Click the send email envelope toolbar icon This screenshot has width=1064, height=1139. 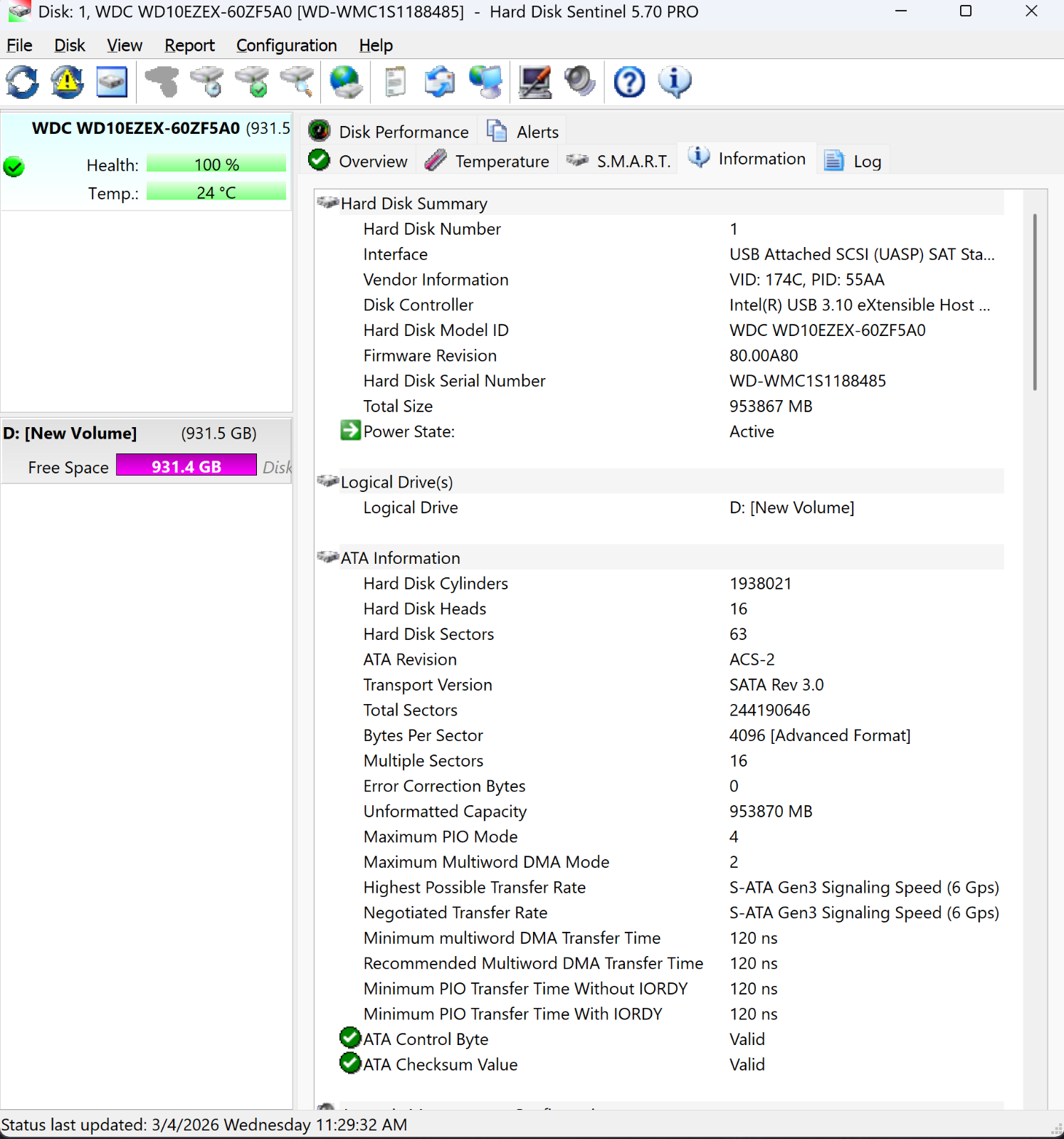click(440, 82)
